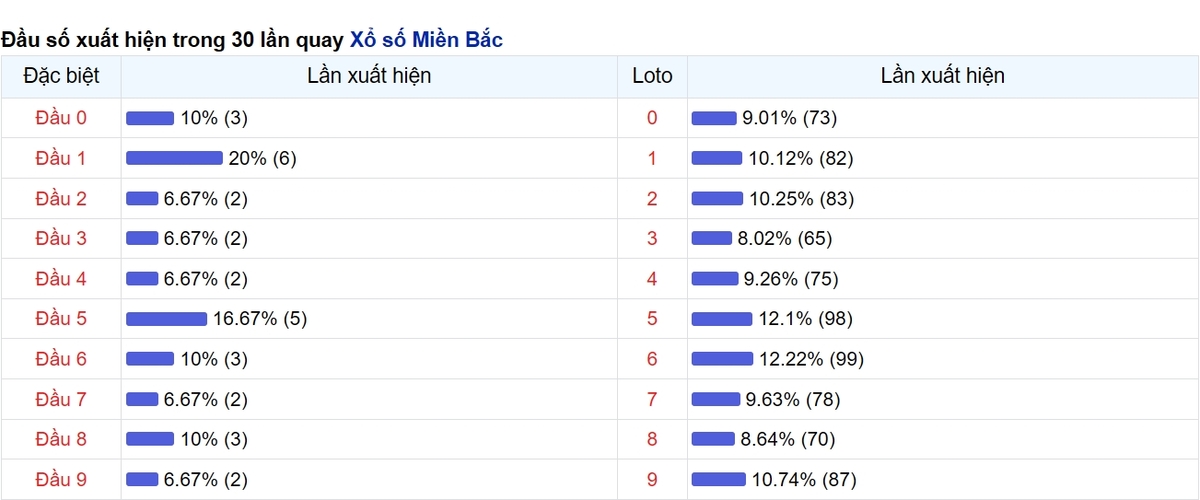Select the Đầu 0 row label
Image resolution: width=1200 pixels, height=500 pixels.
pos(61,118)
